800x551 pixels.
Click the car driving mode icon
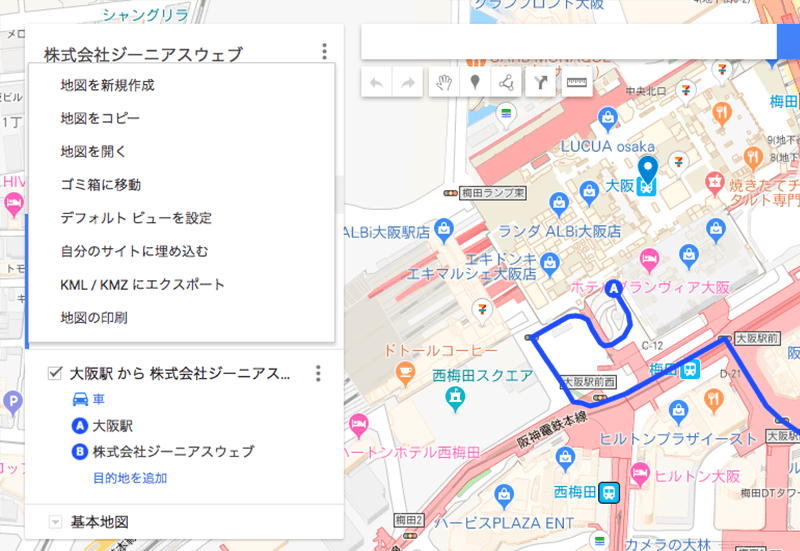[x=80, y=399]
